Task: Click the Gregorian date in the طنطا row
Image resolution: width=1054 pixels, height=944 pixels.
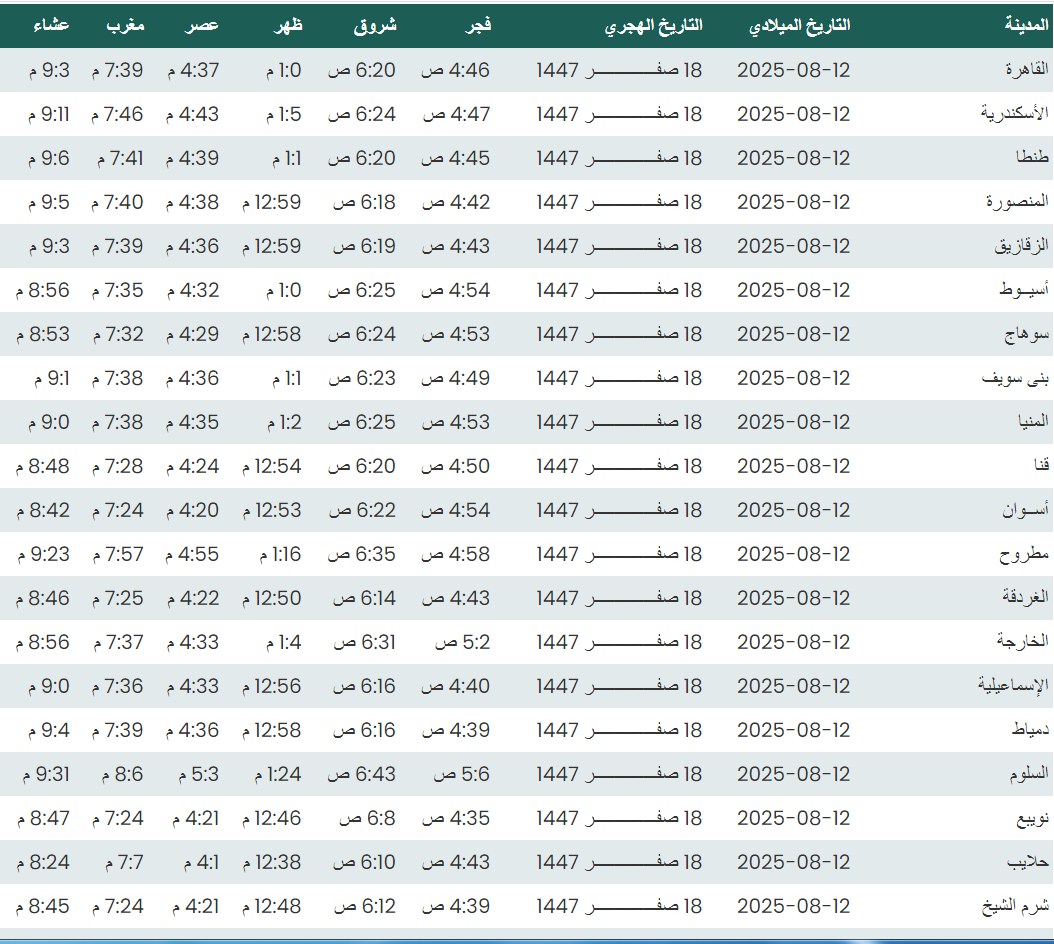Action: [x=793, y=158]
